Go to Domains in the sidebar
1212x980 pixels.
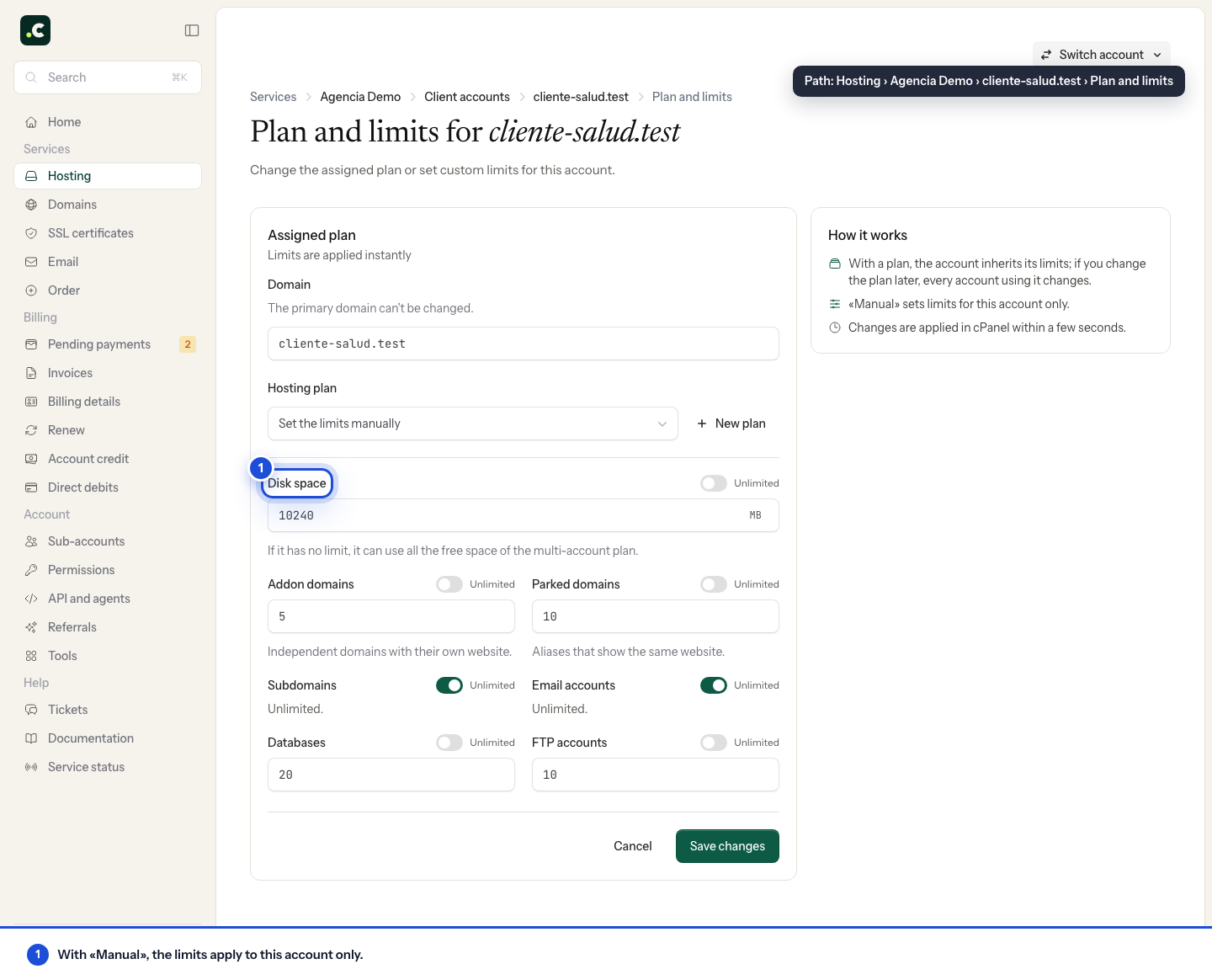[x=108, y=205]
